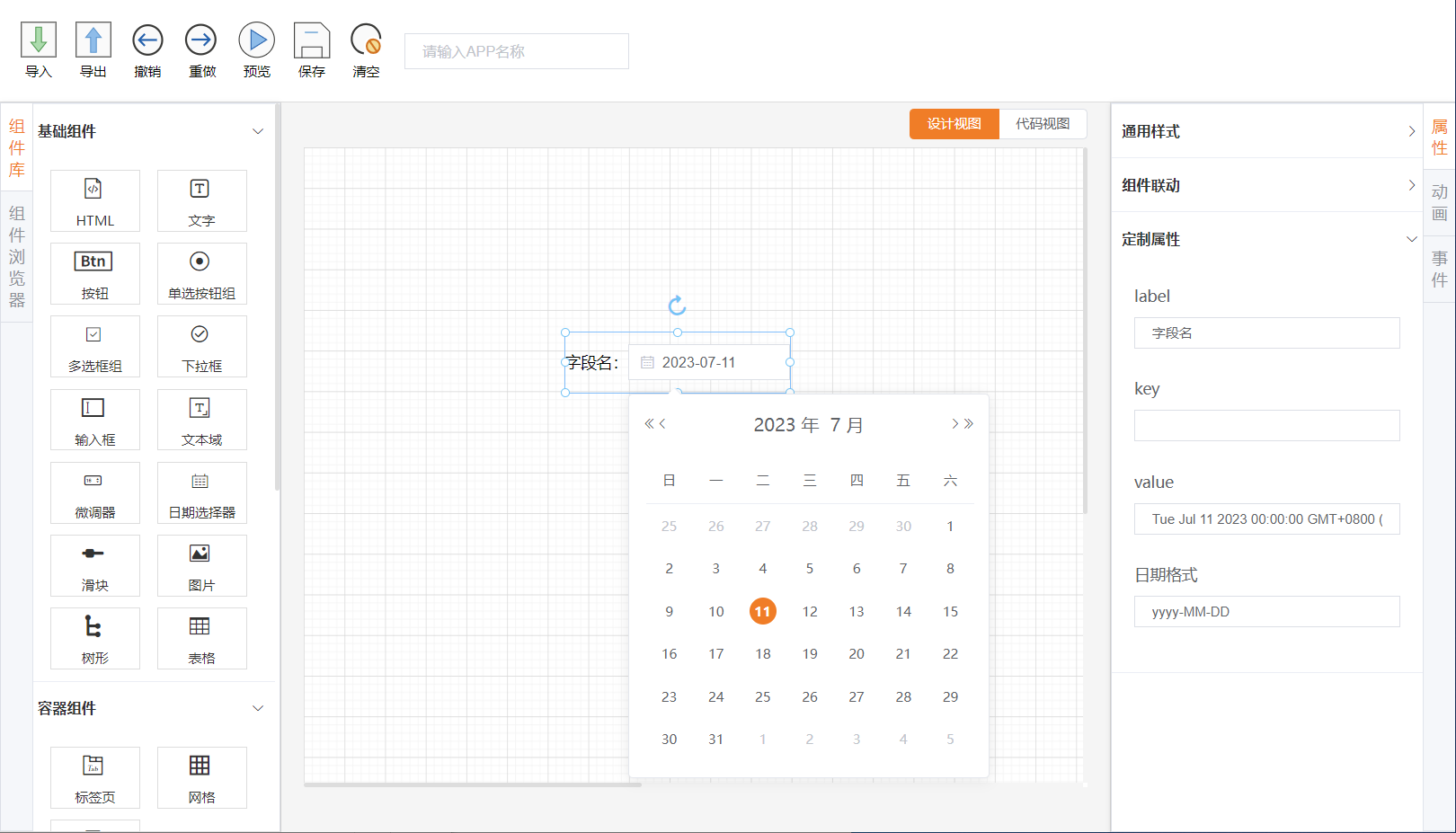
Task: Select the 树形 tree component
Action: click(x=95, y=638)
